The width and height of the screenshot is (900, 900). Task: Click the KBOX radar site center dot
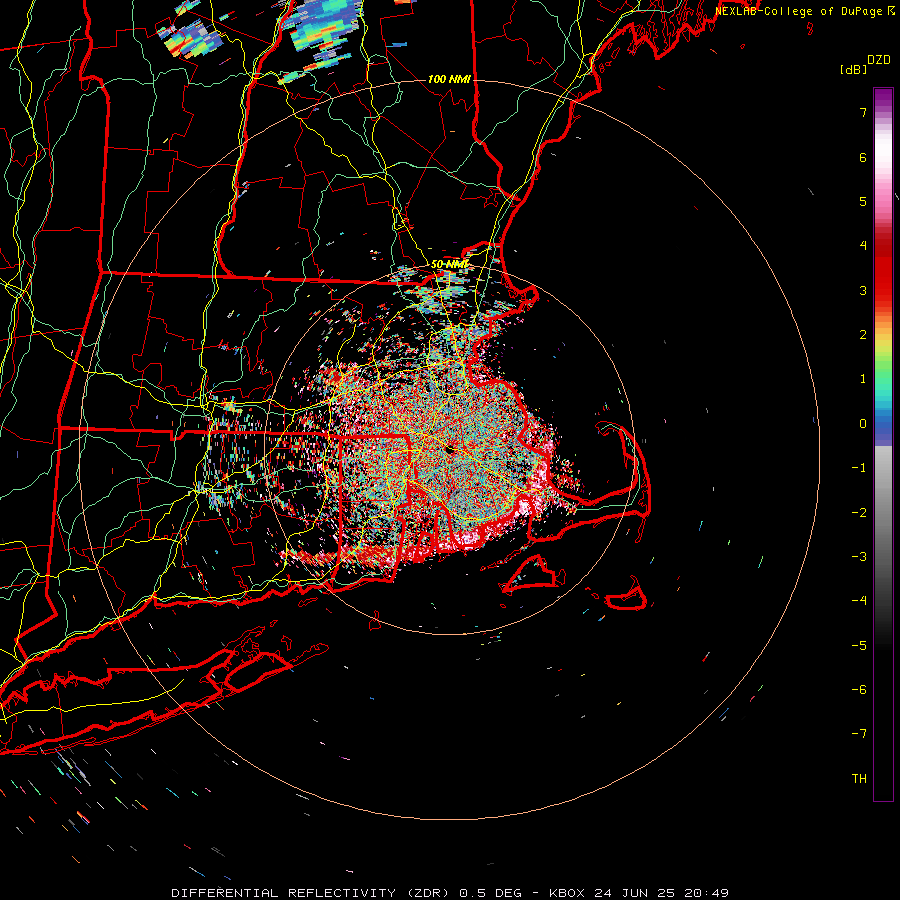point(450,450)
